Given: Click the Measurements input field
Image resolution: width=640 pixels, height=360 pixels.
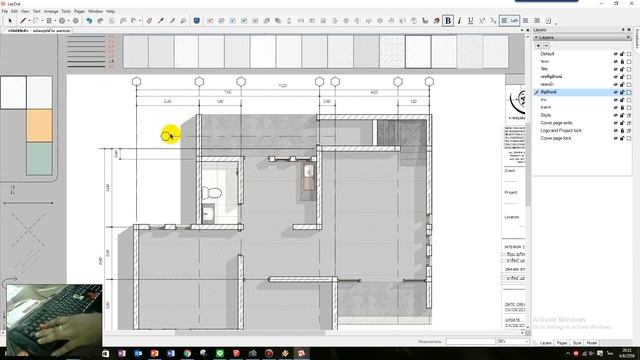Looking at the screenshot, I should (471, 341).
